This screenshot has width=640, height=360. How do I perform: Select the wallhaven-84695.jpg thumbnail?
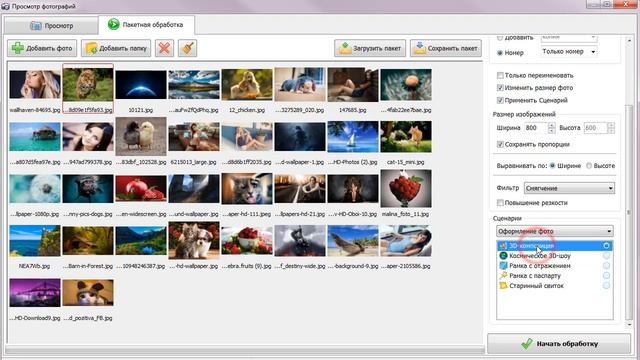point(35,84)
